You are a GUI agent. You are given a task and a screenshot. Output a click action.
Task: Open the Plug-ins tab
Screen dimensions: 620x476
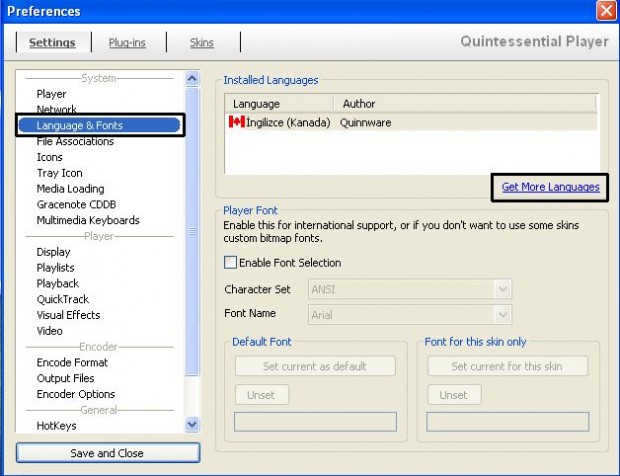pyautogui.click(x=127, y=42)
